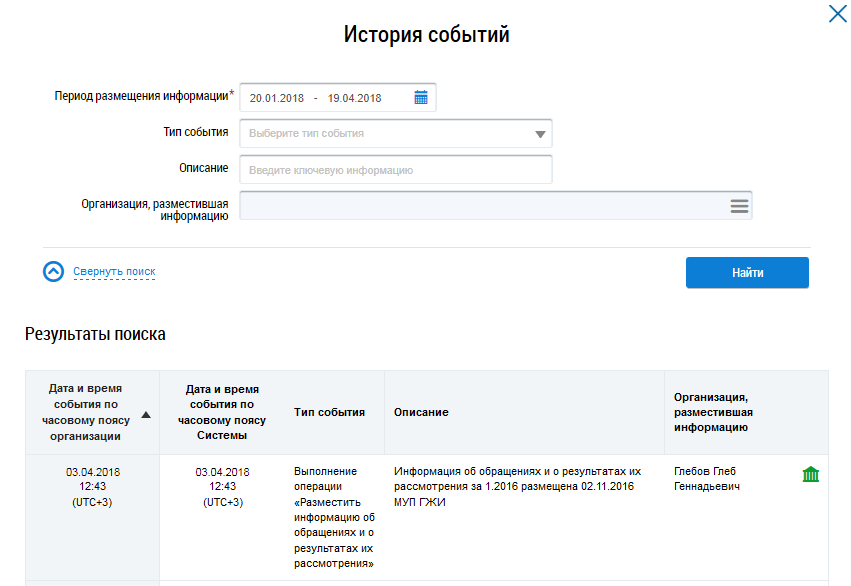The image size is (851, 586).
Task: Focus the Описание keyword input field
Action: coord(396,170)
